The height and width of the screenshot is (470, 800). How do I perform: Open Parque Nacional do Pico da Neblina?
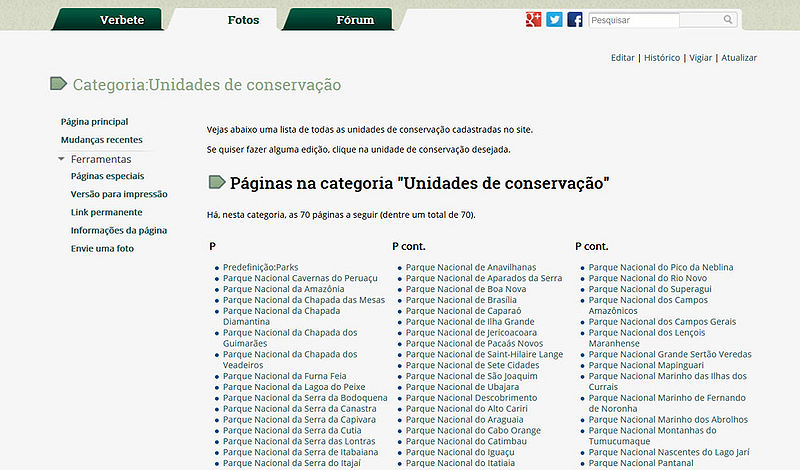pos(661,267)
